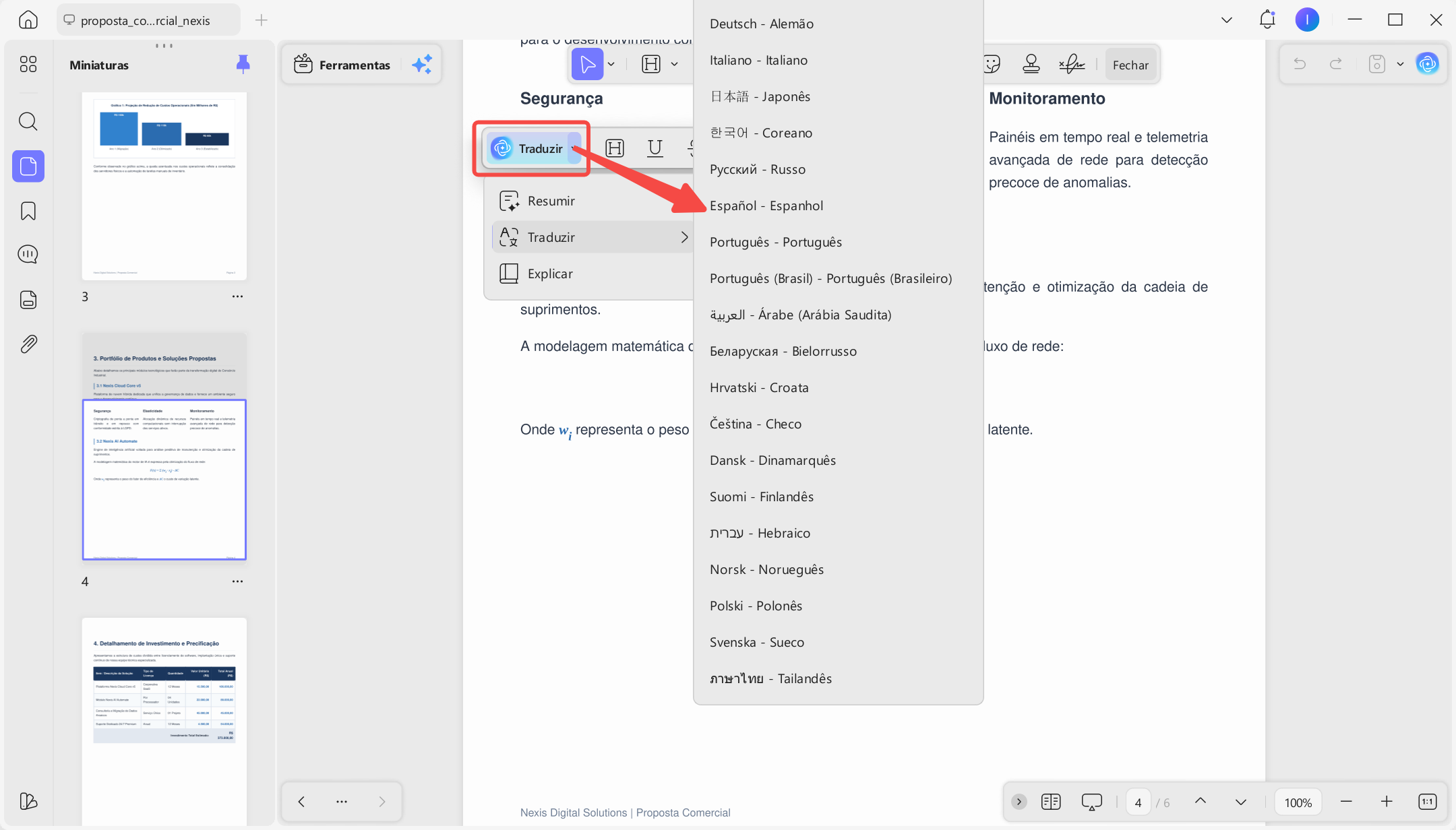
Task: Open the notifications bell
Action: [x=1267, y=20]
